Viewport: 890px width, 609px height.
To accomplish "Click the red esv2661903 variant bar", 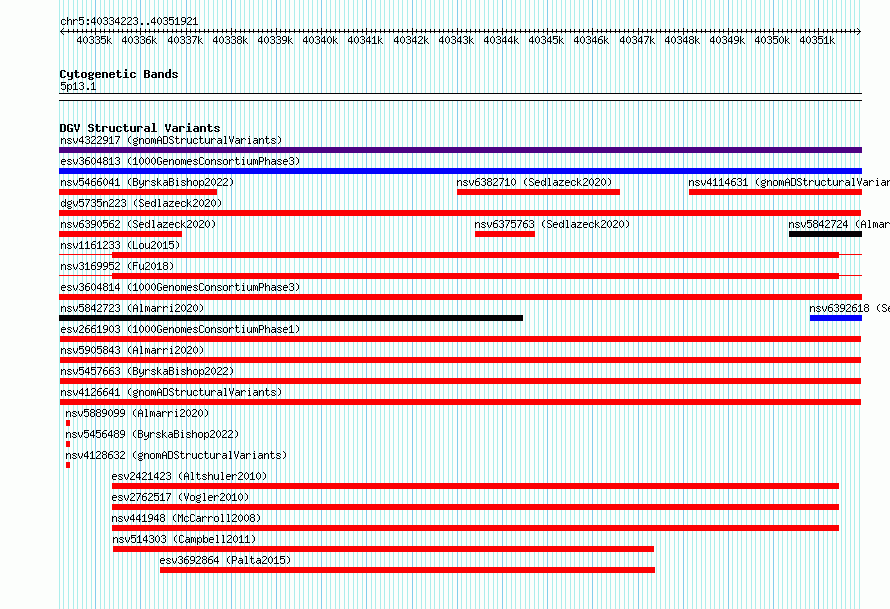I will [460, 339].
